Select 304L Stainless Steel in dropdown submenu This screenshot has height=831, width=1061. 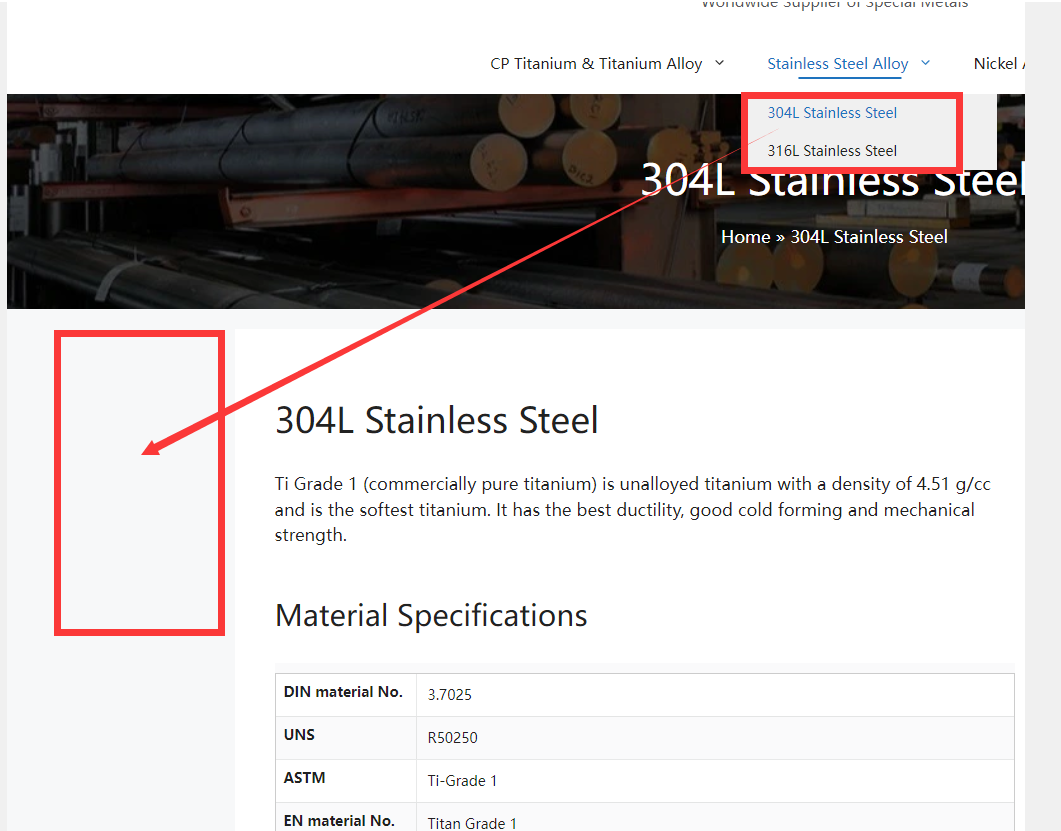point(832,113)
